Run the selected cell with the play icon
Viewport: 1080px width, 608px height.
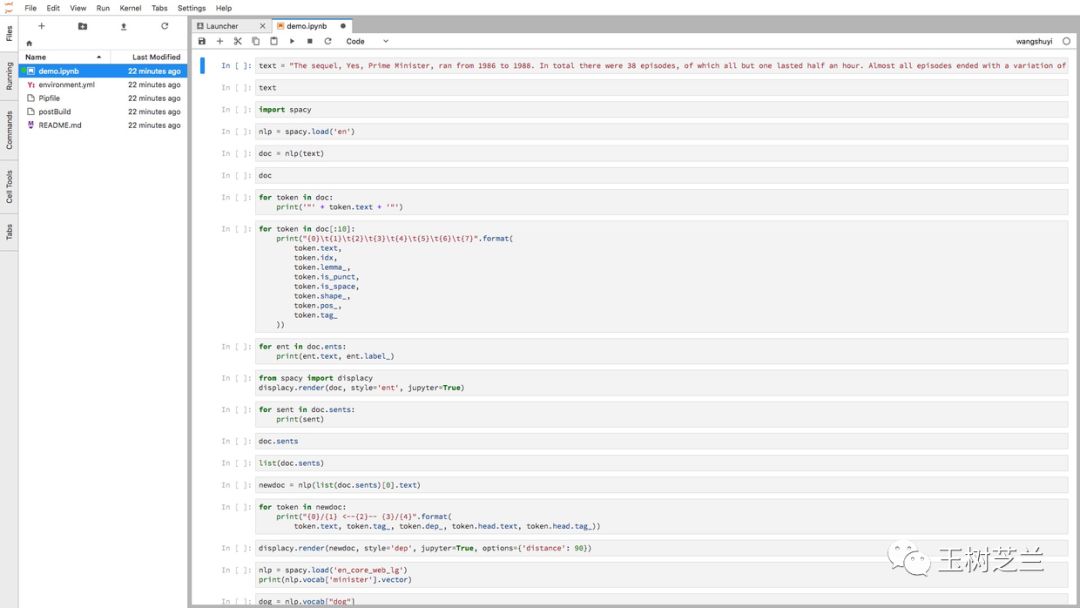(x=292, y=41)
